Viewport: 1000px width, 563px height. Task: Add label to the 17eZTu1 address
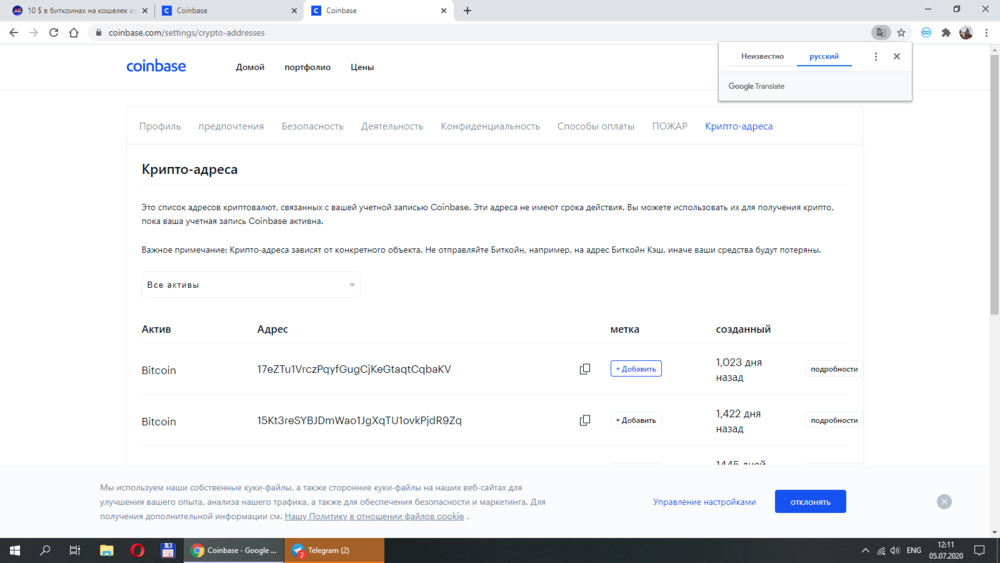click(636, 369)
